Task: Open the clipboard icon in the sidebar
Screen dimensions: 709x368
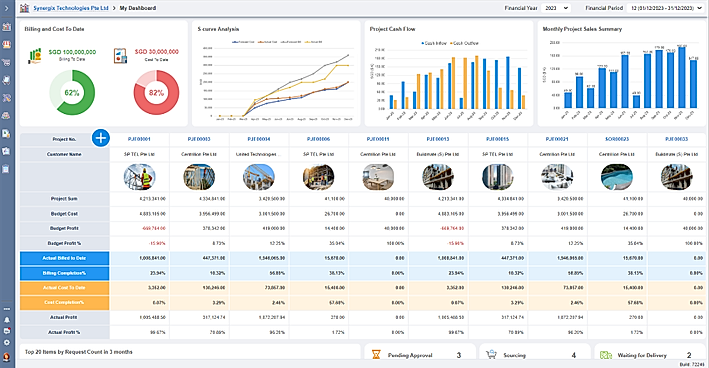Action: click(x=6, y=169)
